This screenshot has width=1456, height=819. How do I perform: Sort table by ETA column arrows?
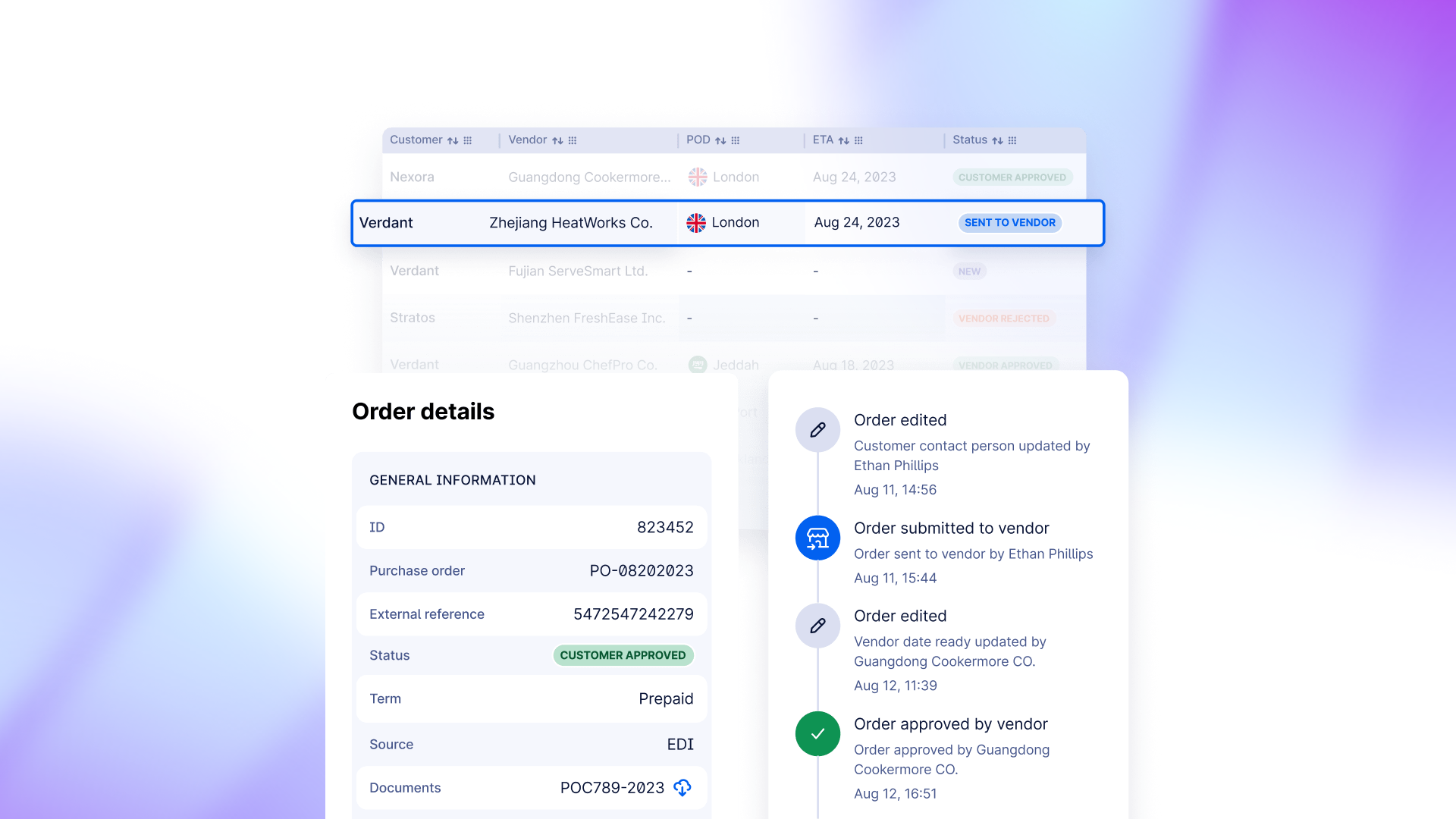point(843,141)
